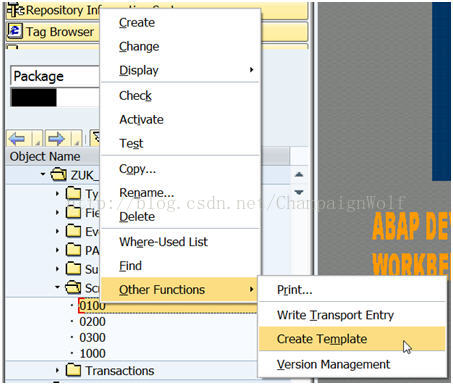Expand the Ty folder node
Screen dimensions: 453x385
click(57, 193)
